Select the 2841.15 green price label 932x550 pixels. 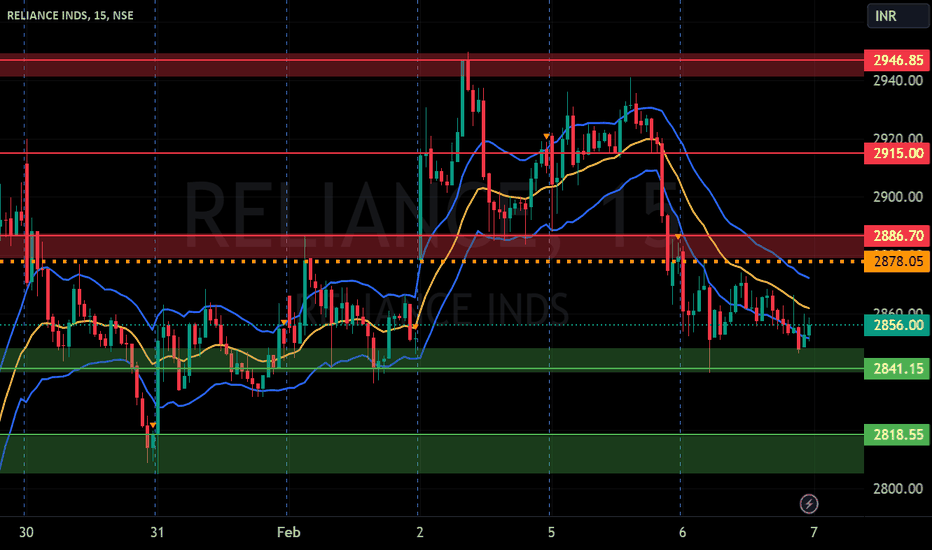(898, 369)
